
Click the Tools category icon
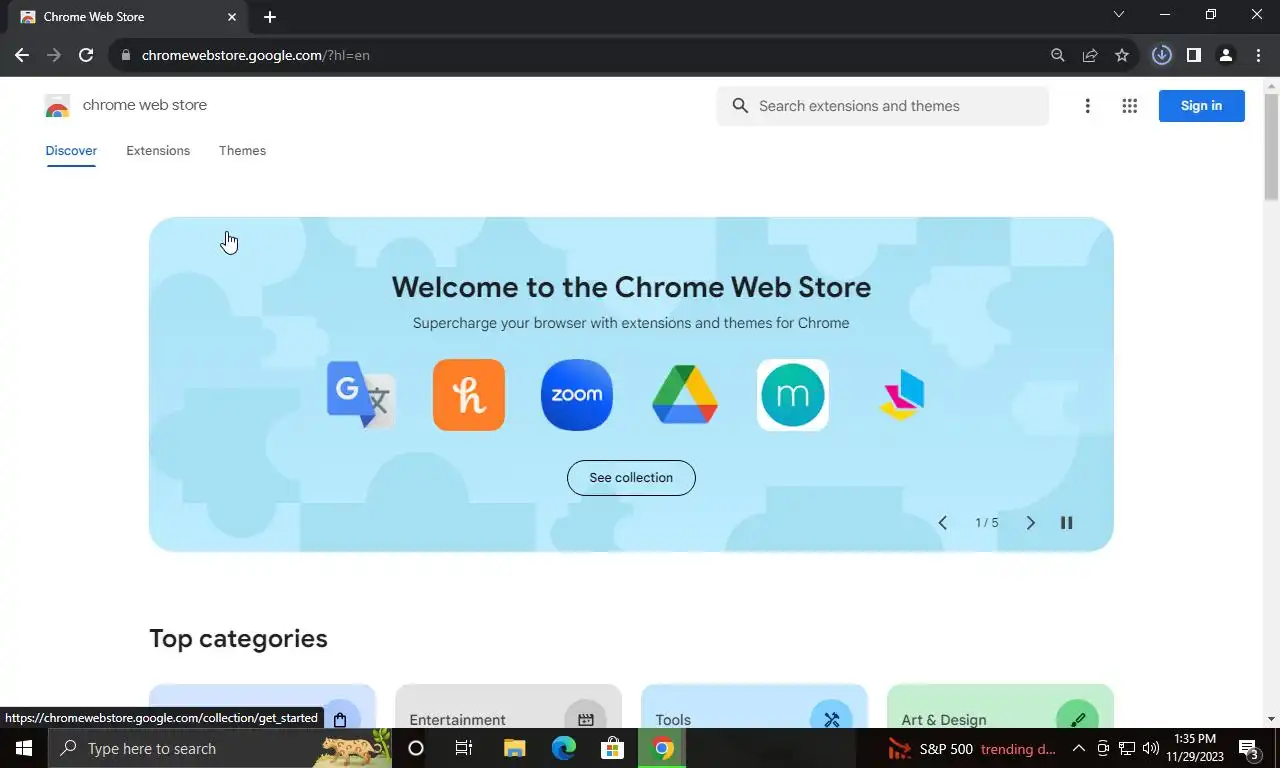click(831, 719)
